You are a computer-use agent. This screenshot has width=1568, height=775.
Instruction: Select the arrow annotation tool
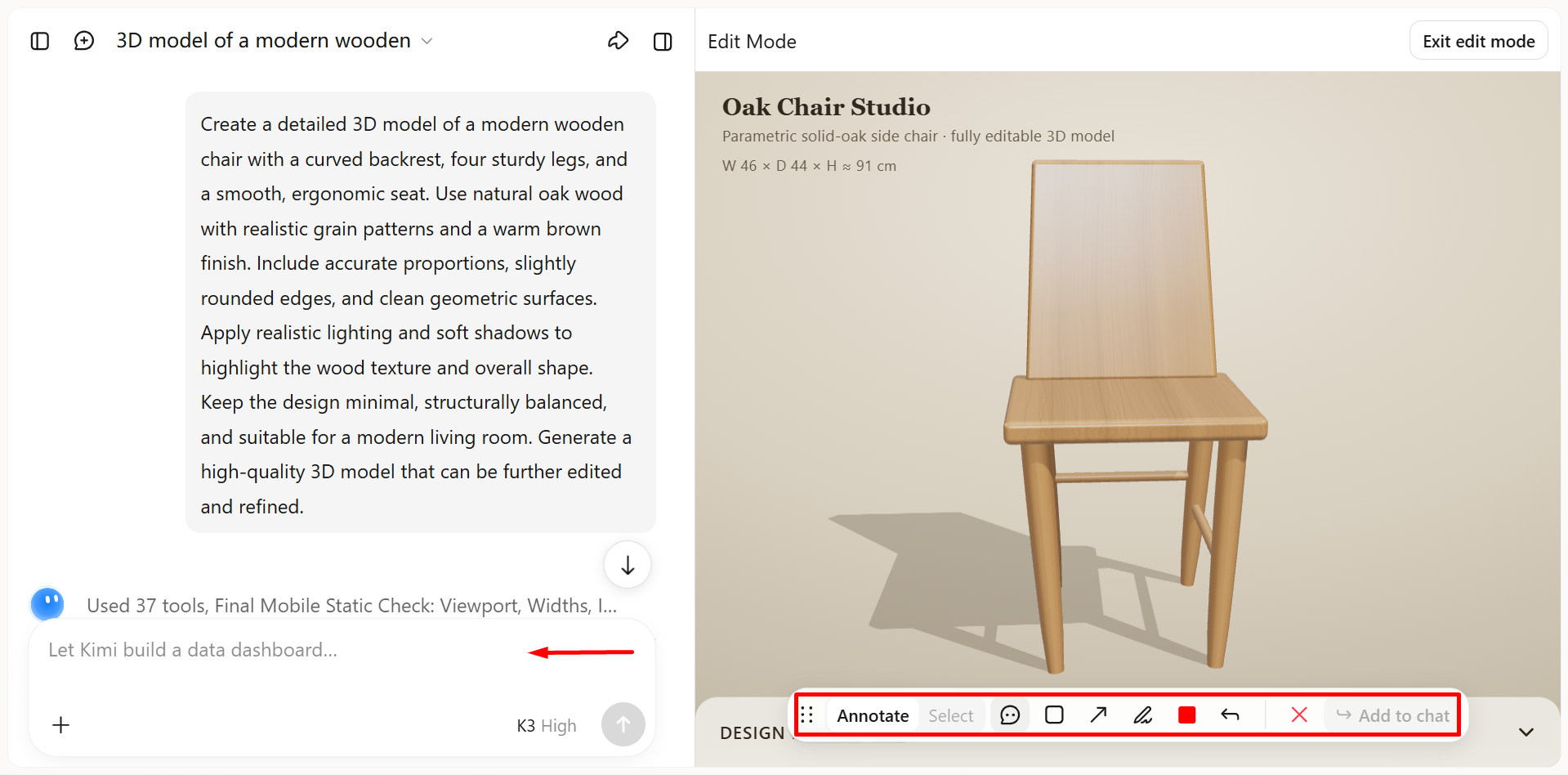(x=1098, y=715)
